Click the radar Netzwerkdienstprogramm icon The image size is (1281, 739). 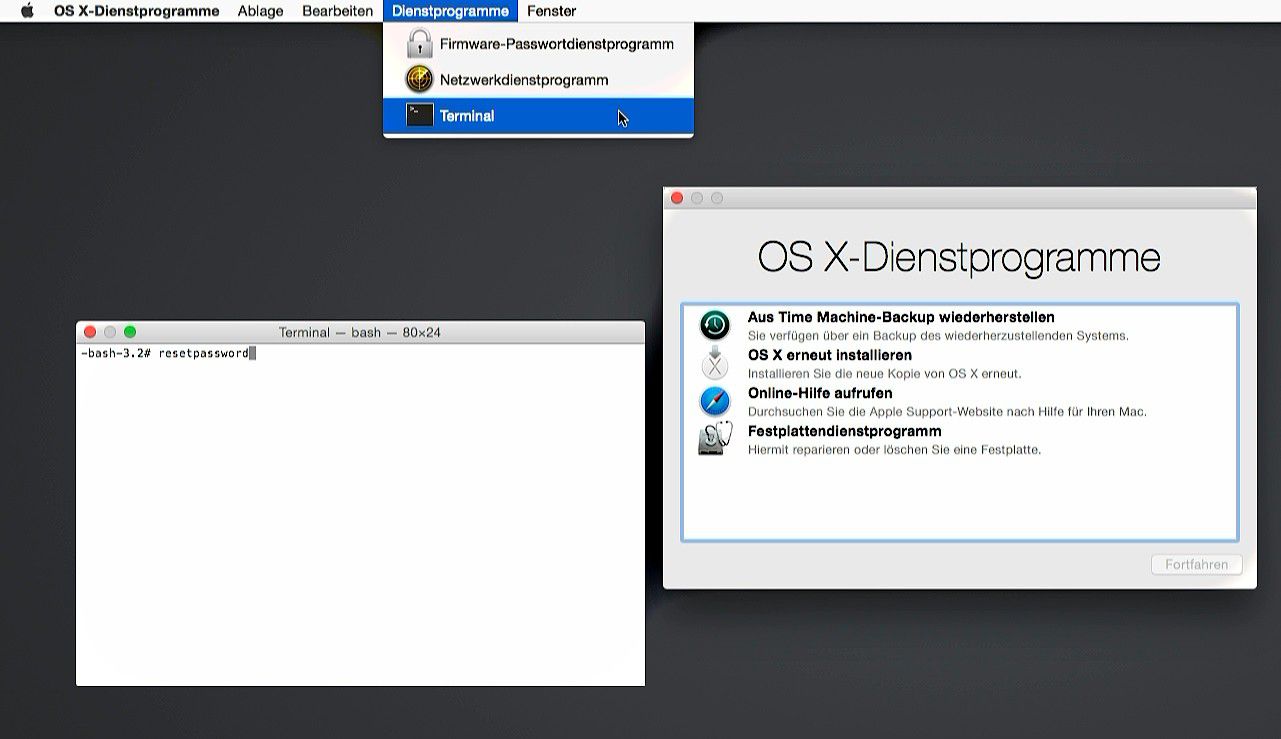pos(419,80)
